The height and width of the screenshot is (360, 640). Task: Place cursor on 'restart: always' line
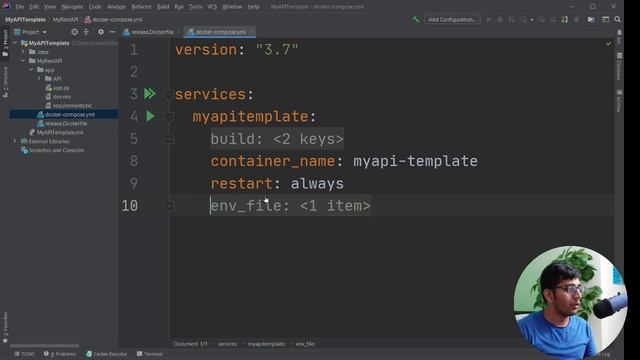(x=277, y=184)
